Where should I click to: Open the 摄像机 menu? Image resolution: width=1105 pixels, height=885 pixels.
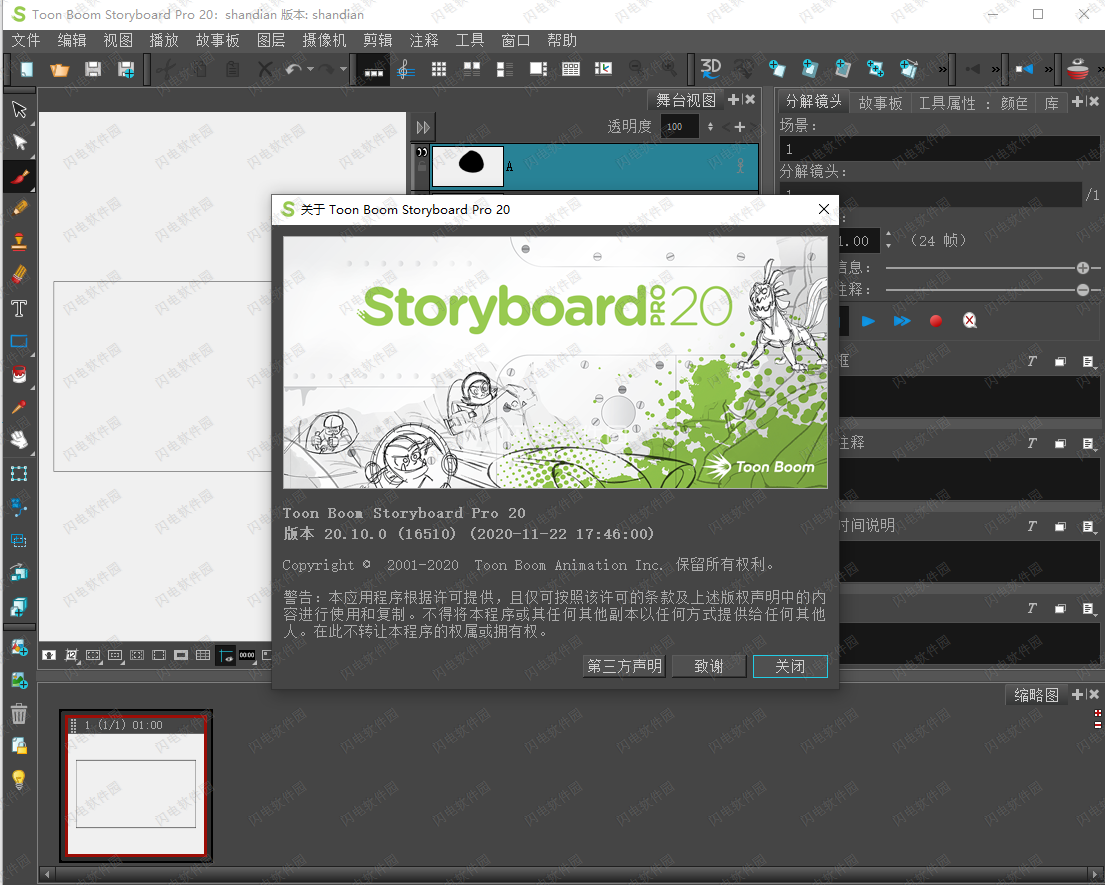[324, 40]
